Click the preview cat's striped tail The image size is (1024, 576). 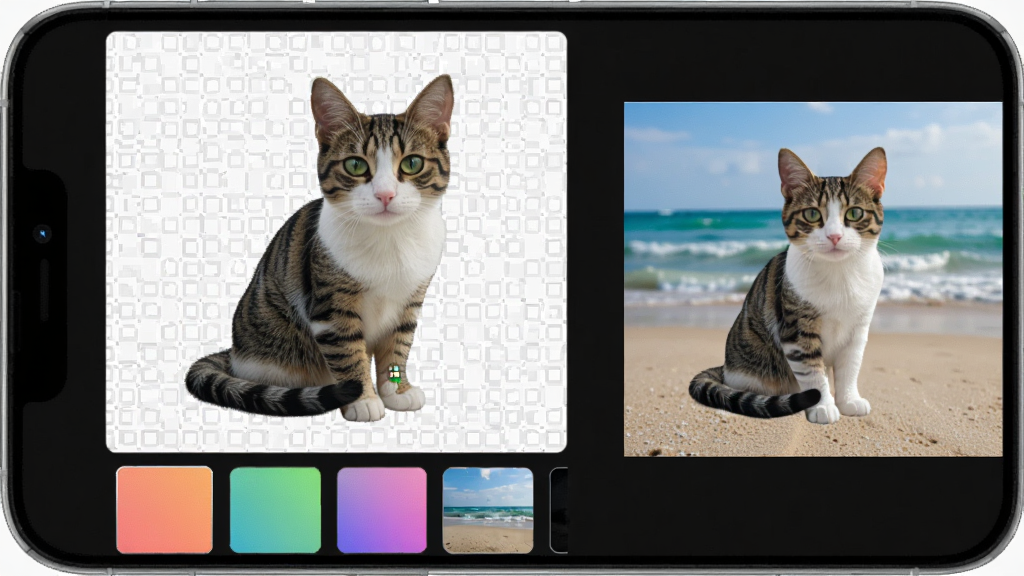[x=751, y=395]
